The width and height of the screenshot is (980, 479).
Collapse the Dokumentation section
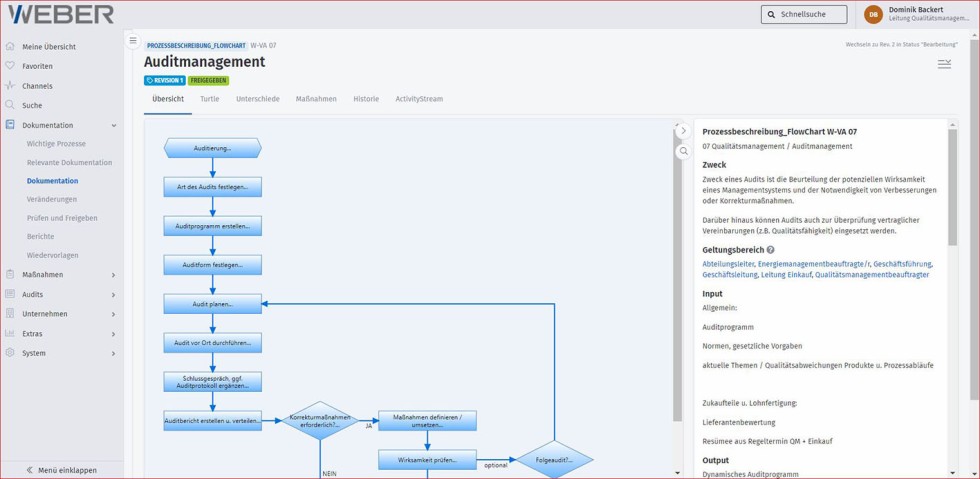(x=113, y=125)
